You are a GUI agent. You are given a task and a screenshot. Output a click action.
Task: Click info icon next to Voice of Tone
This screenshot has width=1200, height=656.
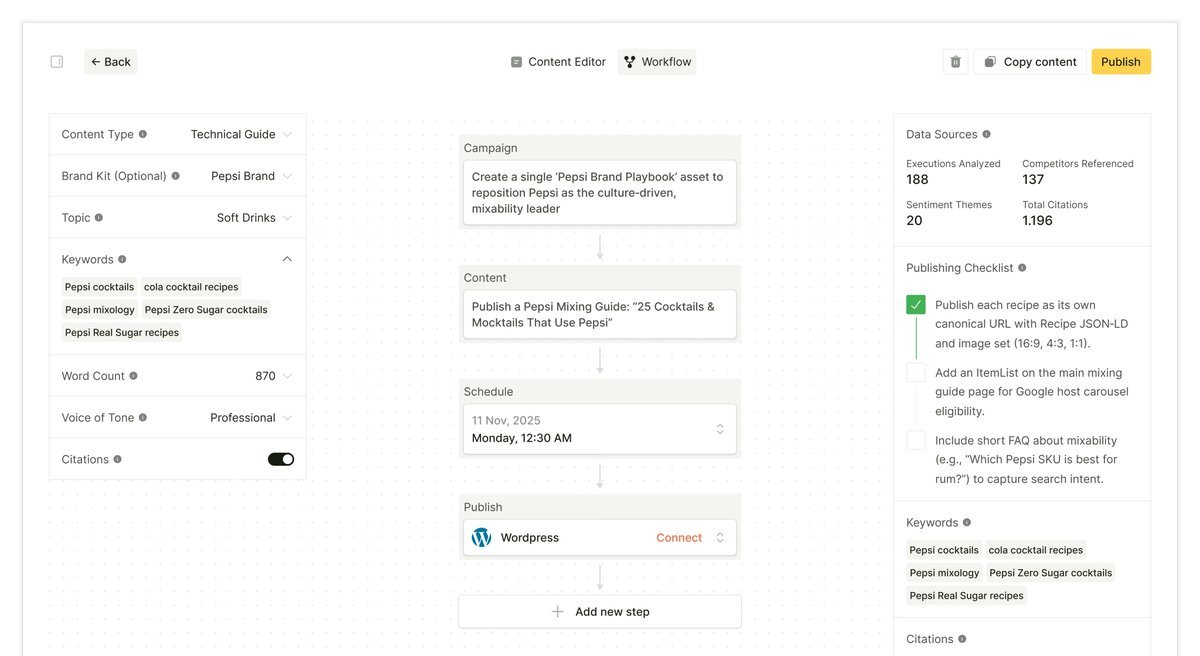point(143,418)
